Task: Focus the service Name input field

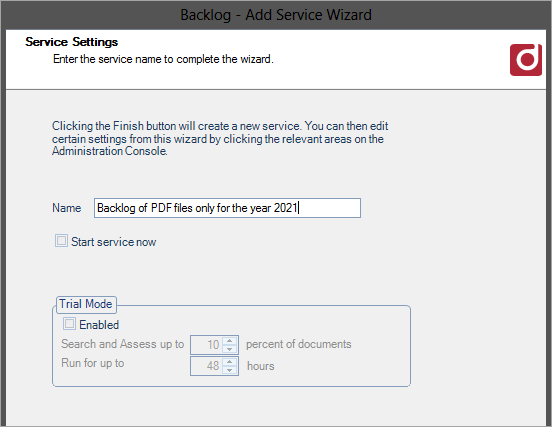Action: click(x=227, y=208)
